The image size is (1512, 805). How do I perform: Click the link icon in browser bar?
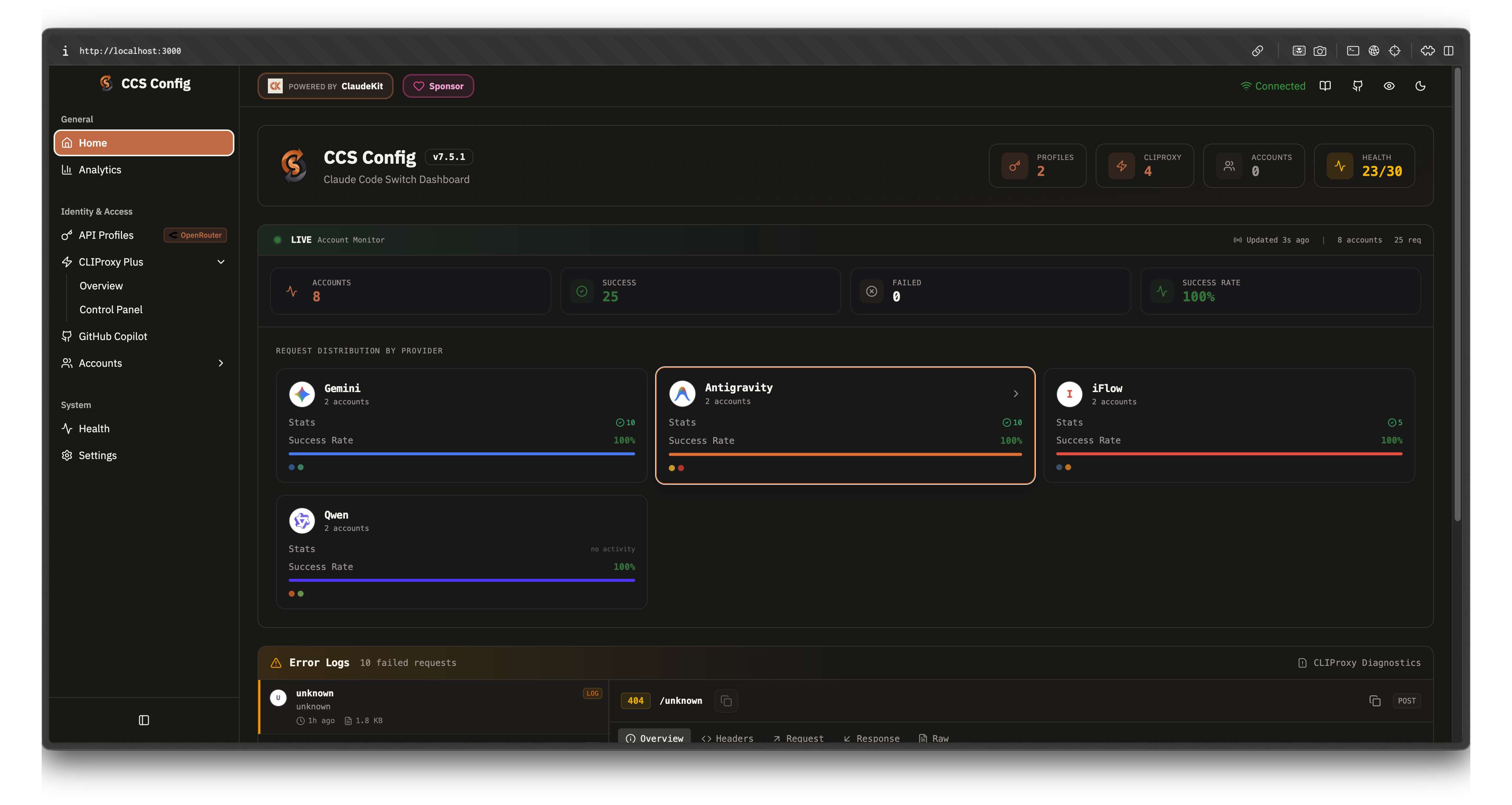coord(1257,51)
